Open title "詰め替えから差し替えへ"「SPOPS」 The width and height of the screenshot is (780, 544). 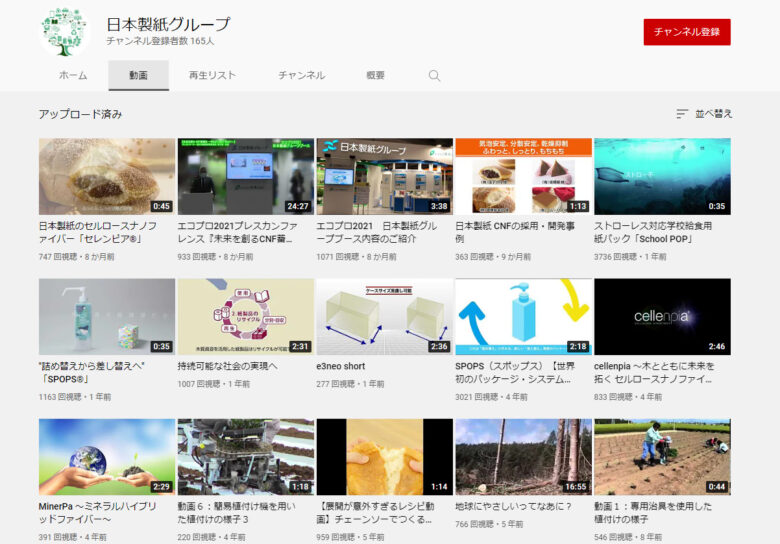coord(92,372)
